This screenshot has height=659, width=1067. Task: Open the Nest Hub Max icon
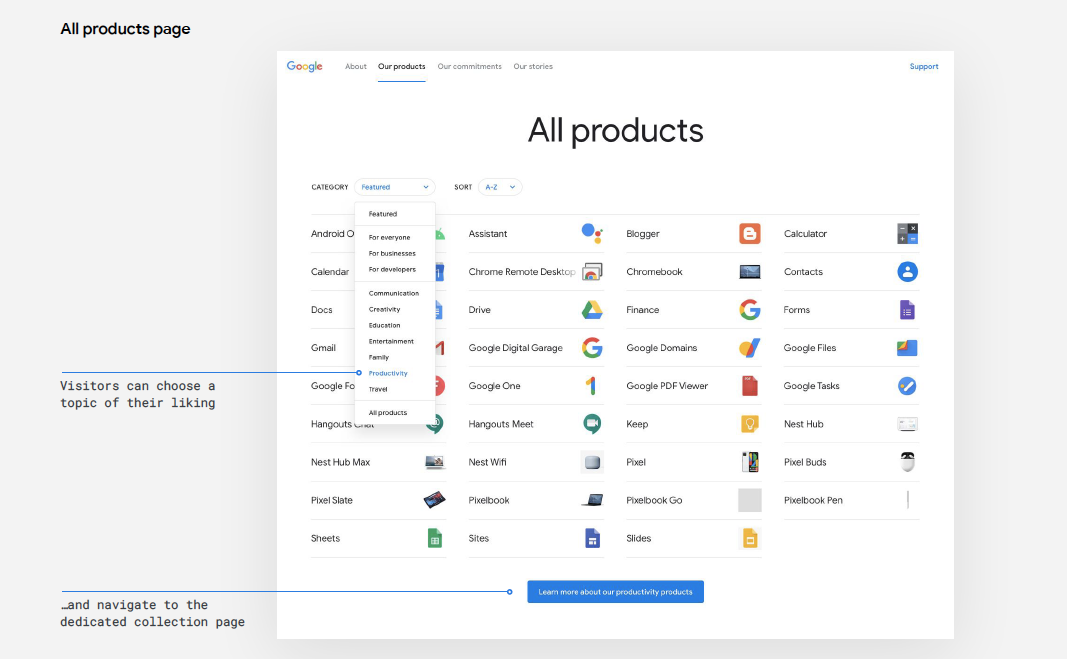coord(435,462)
